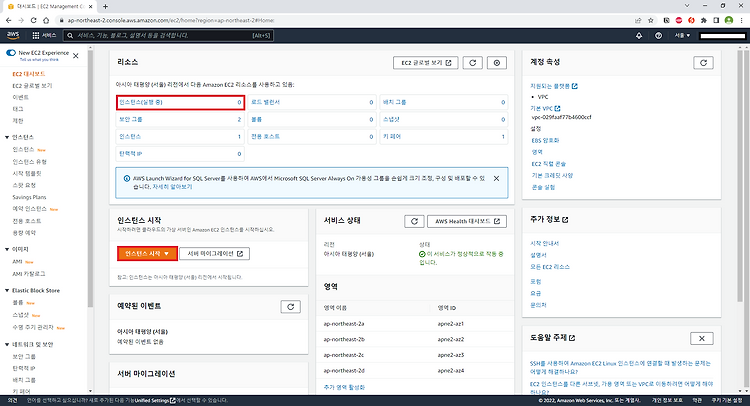This screenshot has height=406, width=750.
Task: Bookmark this page with star icon
Action: [651, 20]
